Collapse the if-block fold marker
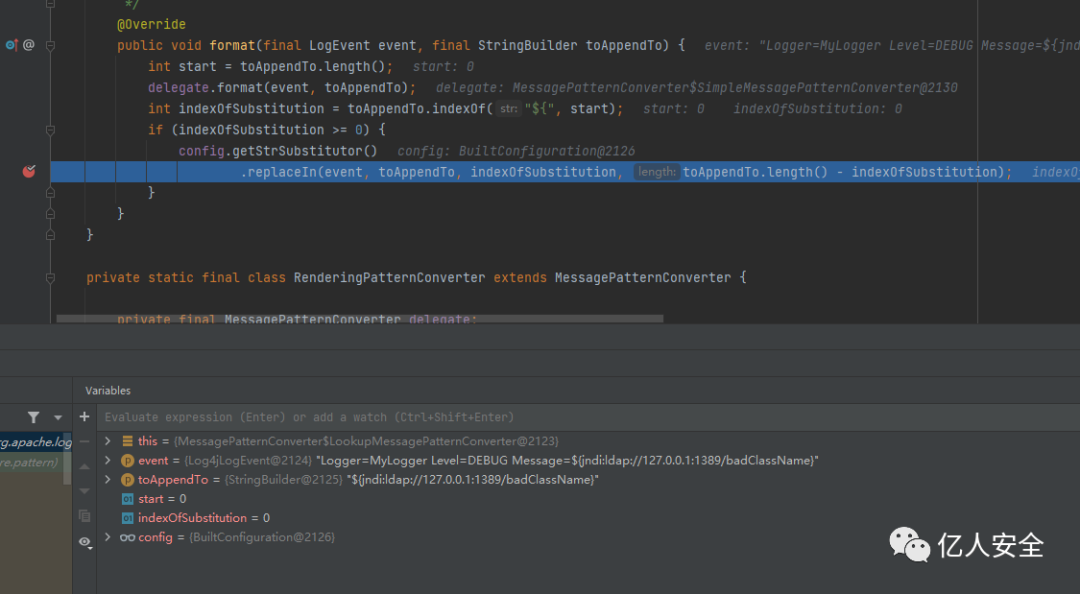Screen dimensions: 1080x594 tap(50, 130)
